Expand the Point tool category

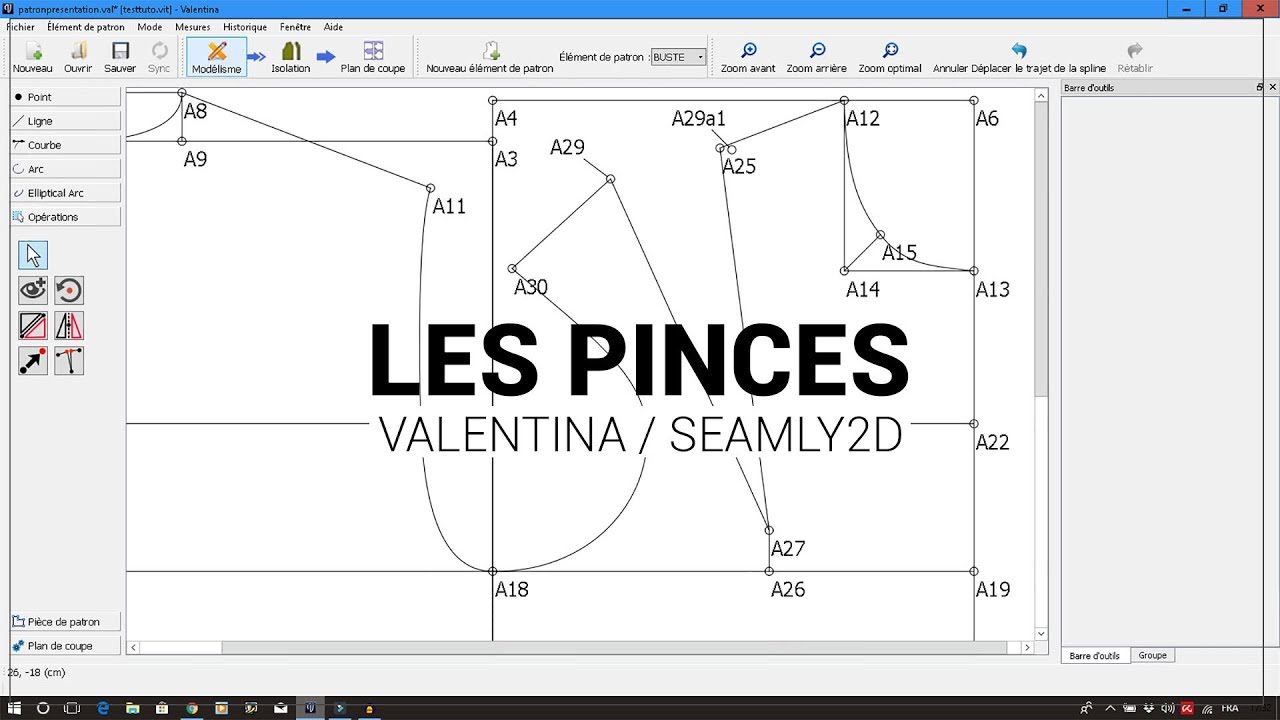pos(66,97)
